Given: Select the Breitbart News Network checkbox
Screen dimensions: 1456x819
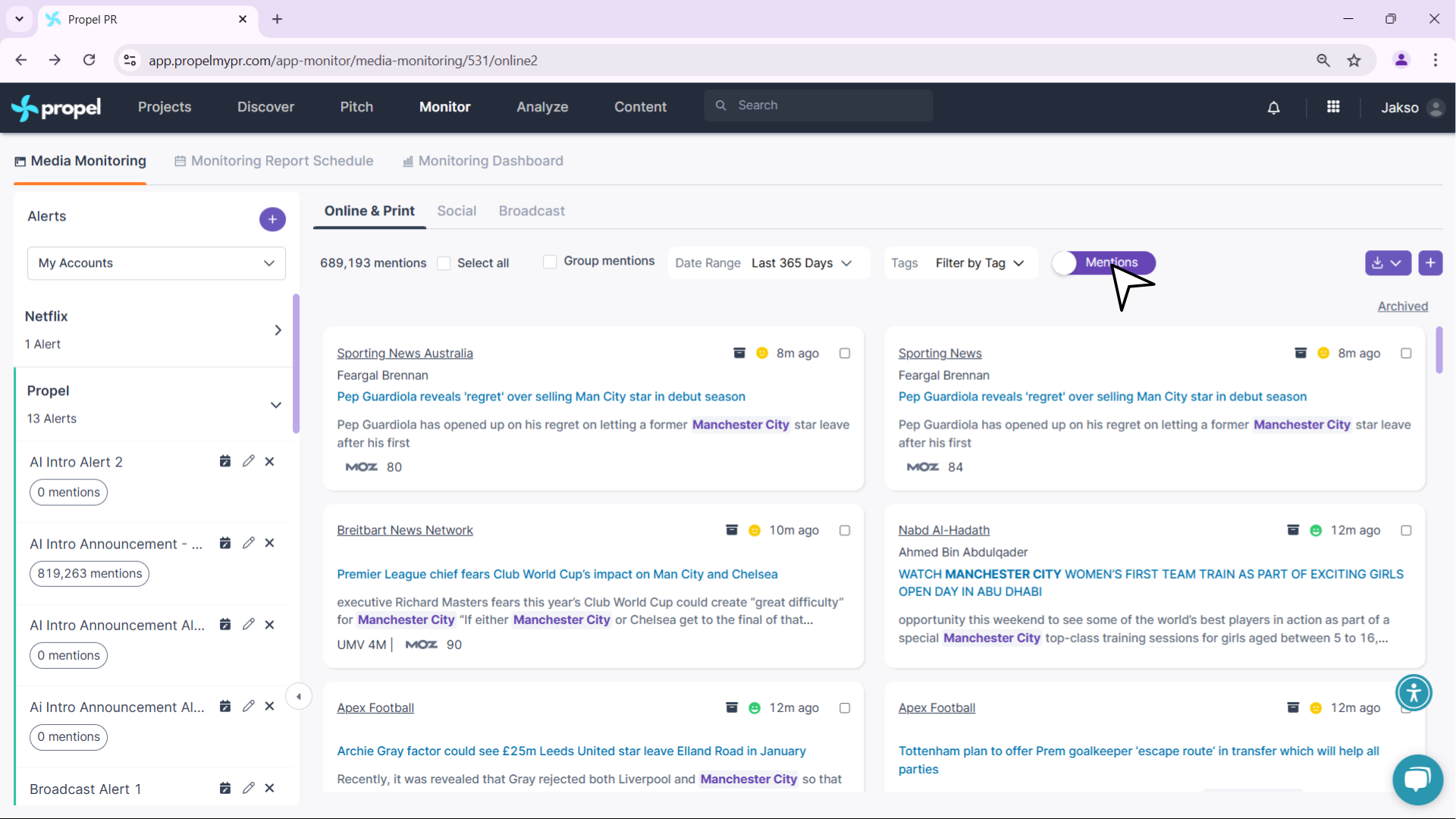Looking at the screenshot, I should coord(845,531).
